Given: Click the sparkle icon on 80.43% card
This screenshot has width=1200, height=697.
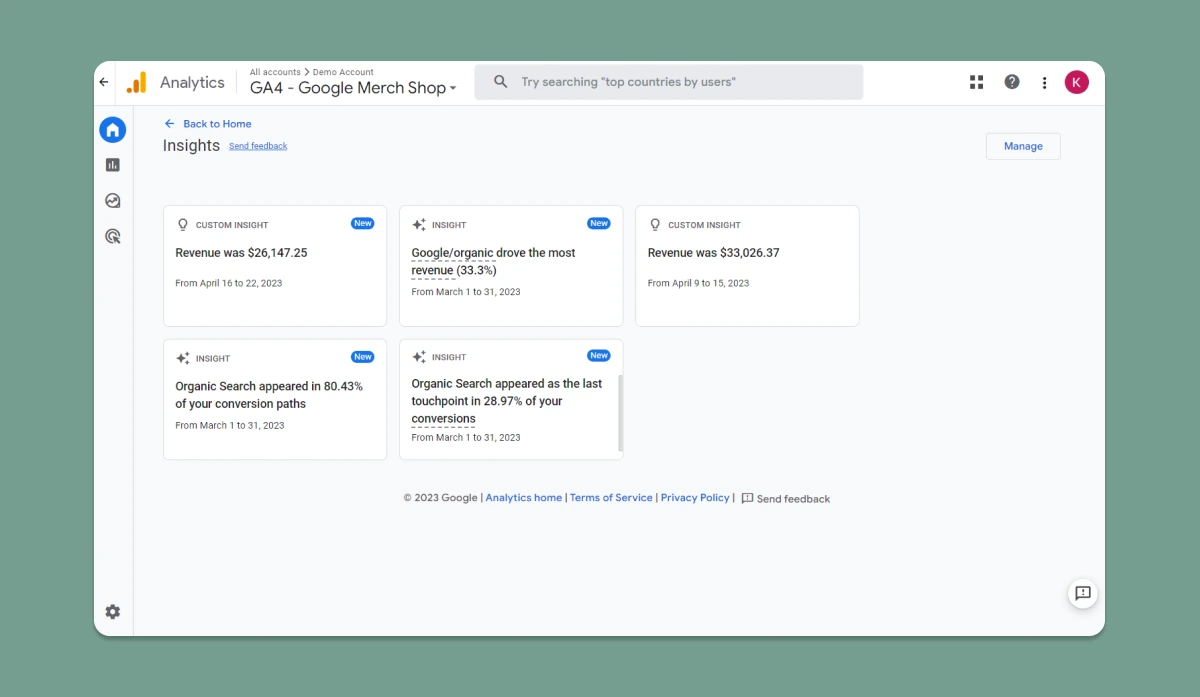Looking at the screenshot, I should (183, 358).
